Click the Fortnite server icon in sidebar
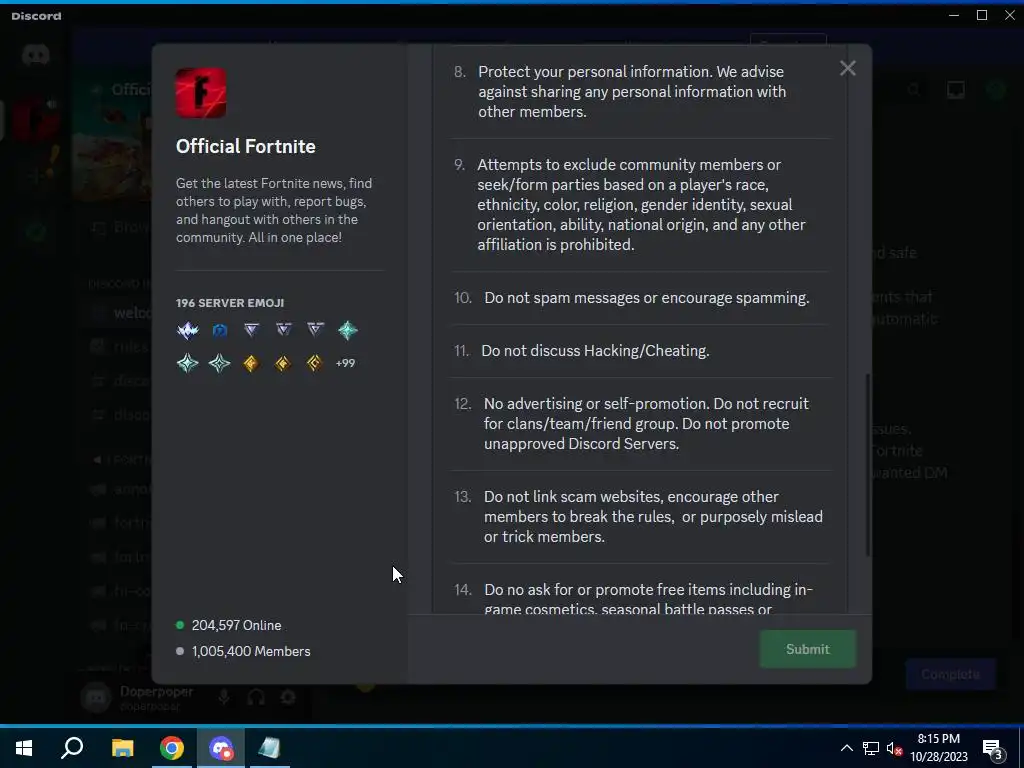 36,120
